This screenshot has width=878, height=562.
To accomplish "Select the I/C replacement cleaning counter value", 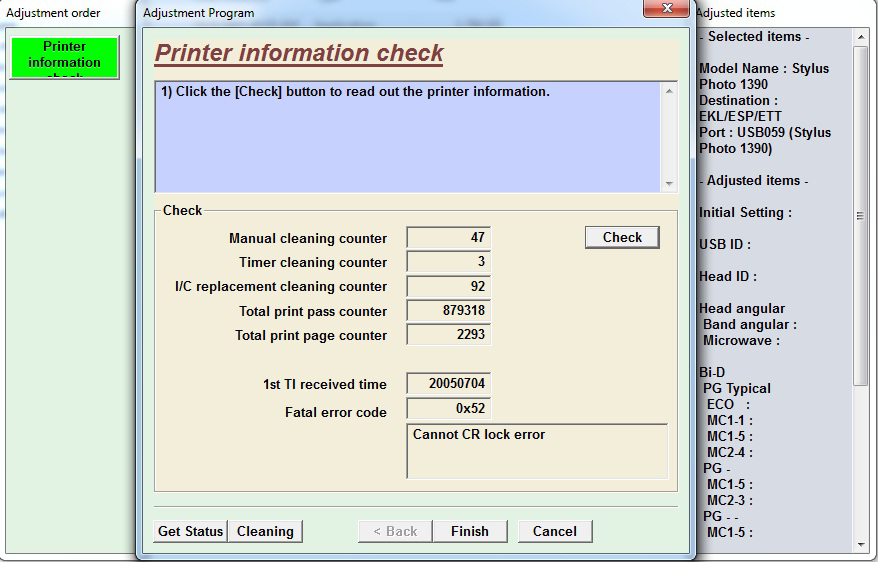I will 448,286.
